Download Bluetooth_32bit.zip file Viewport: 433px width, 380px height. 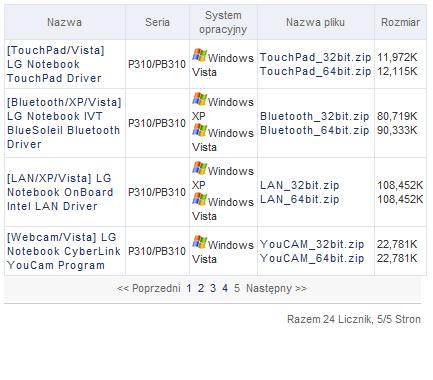coord(314,116)
